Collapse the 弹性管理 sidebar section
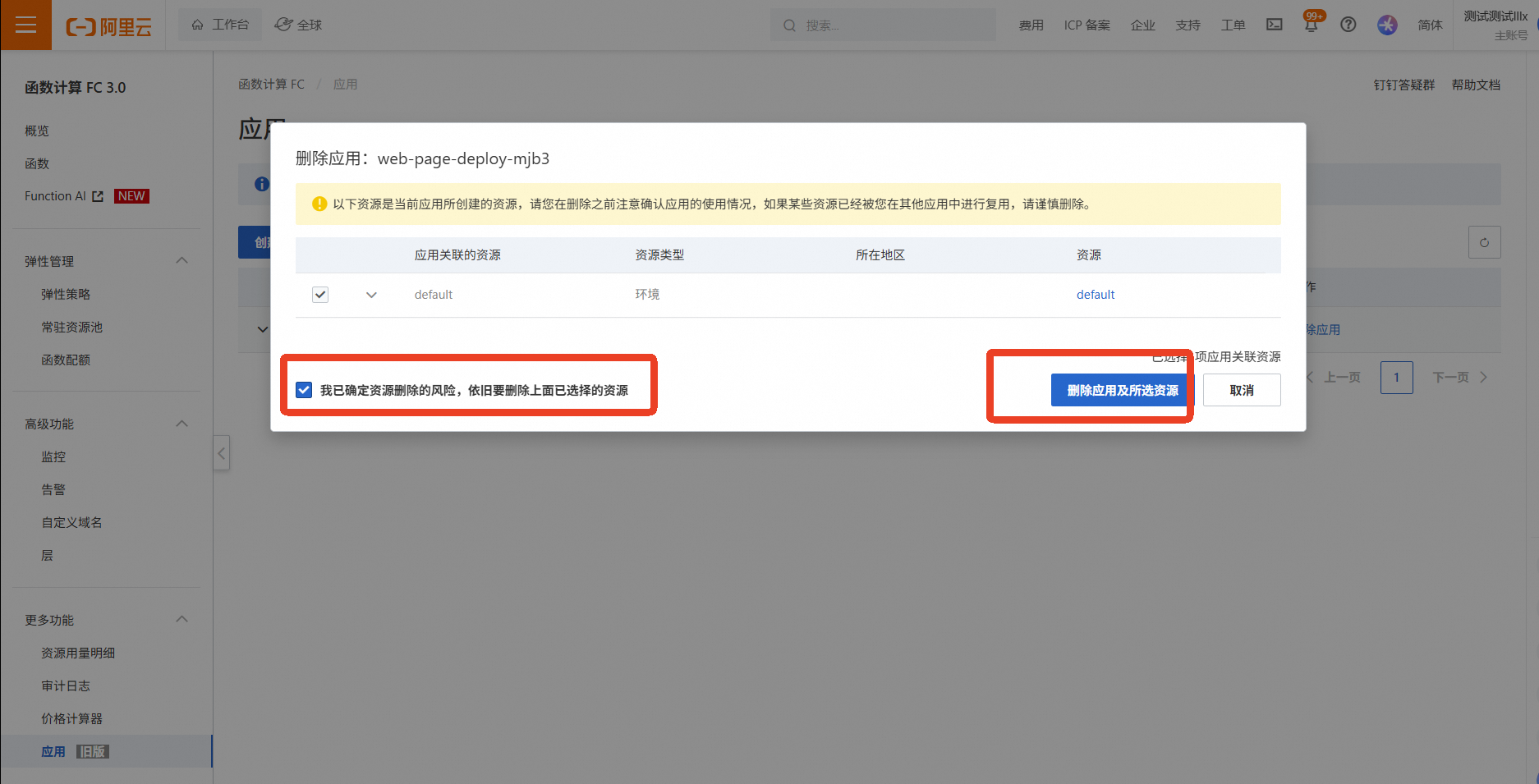The height and width of the screenshot is (784, 1539). [182, 261]
